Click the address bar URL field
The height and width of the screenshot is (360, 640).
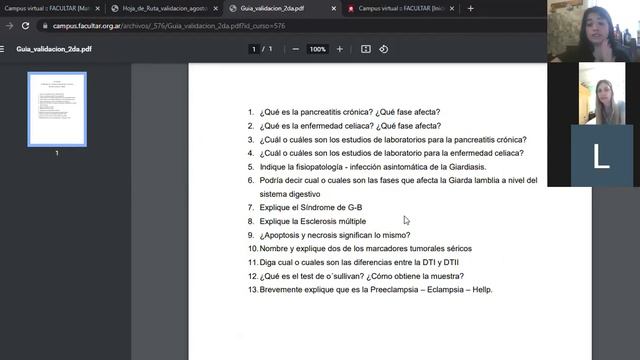coord(169,26)
